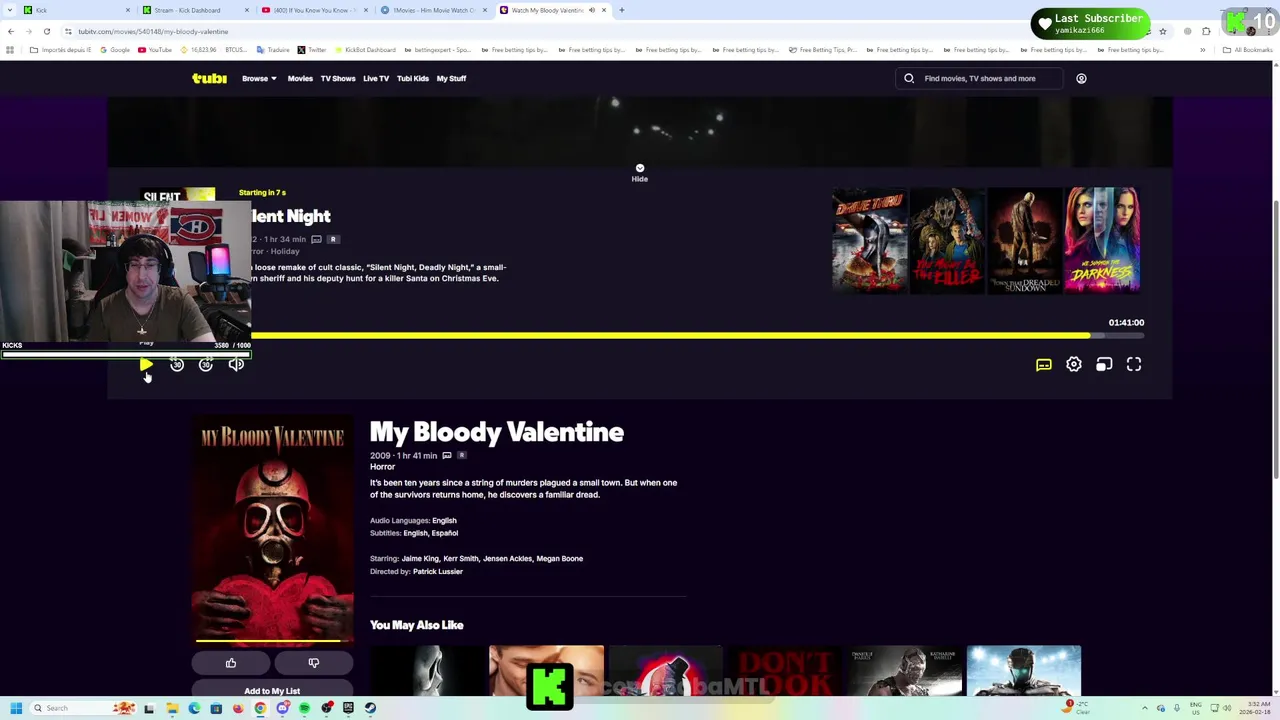Go back in browser history

[11, 31]
